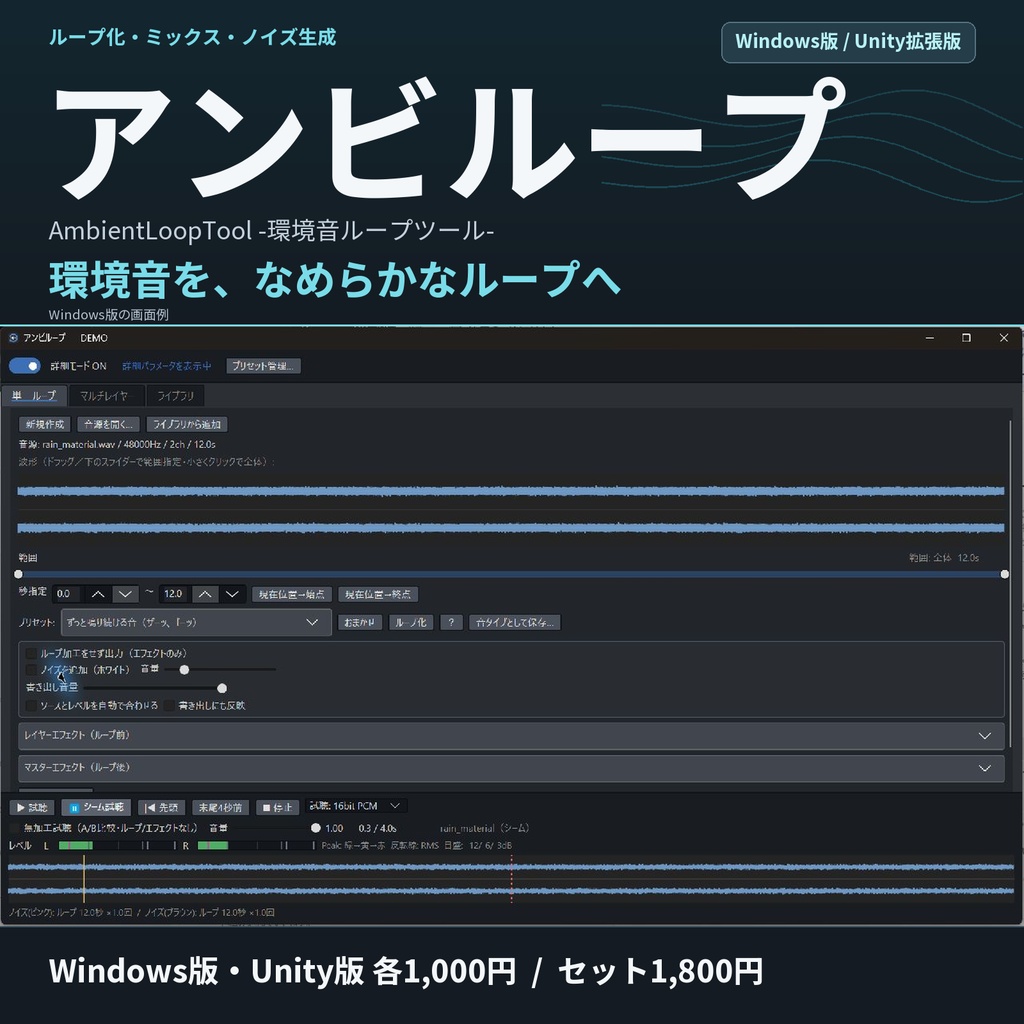Click the R level meter
The height and width of the screenshot is (1024, 1024).
pyautogui.click(x=256, y=846)
